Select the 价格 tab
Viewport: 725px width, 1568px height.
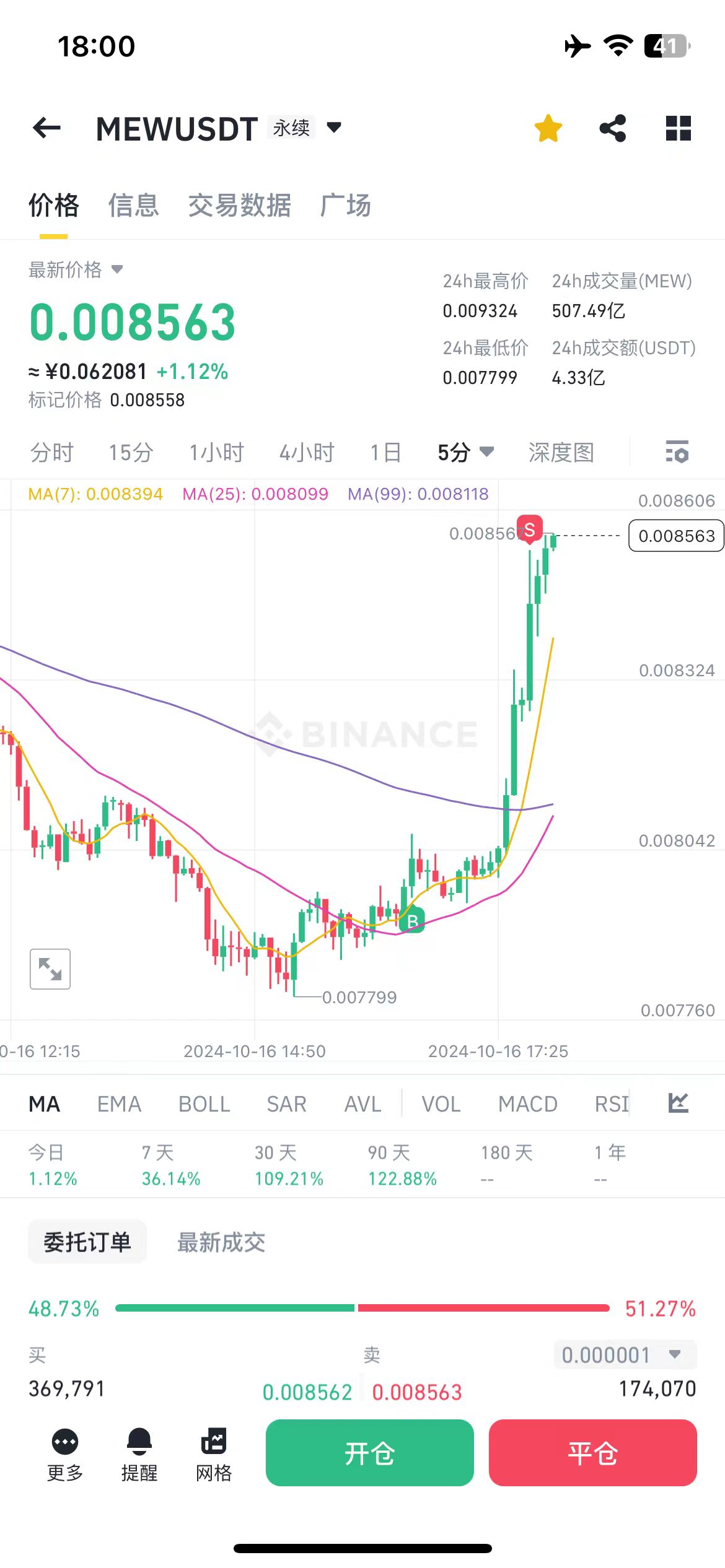pyautogui.click(x=54, y=205)
